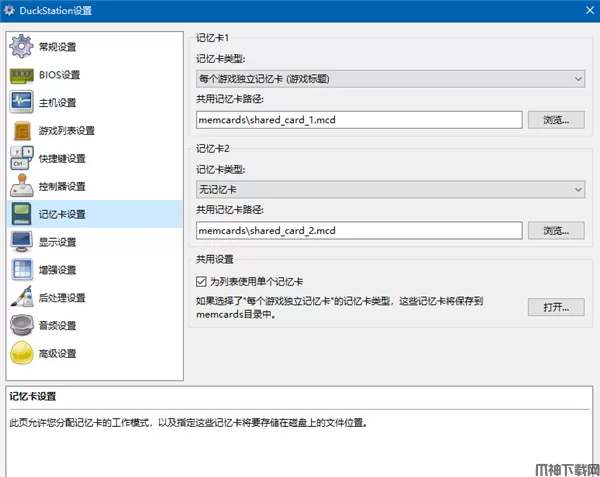
Task: Click 打开... button for memcards directory
Action: coord(556,307)
